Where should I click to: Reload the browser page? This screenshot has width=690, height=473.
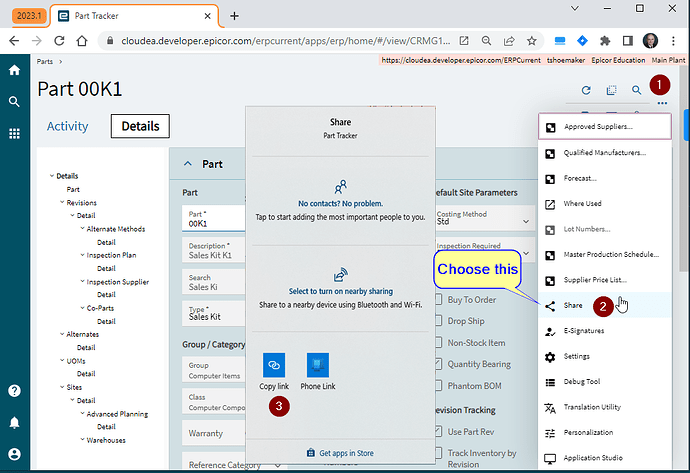coord(59,41)
